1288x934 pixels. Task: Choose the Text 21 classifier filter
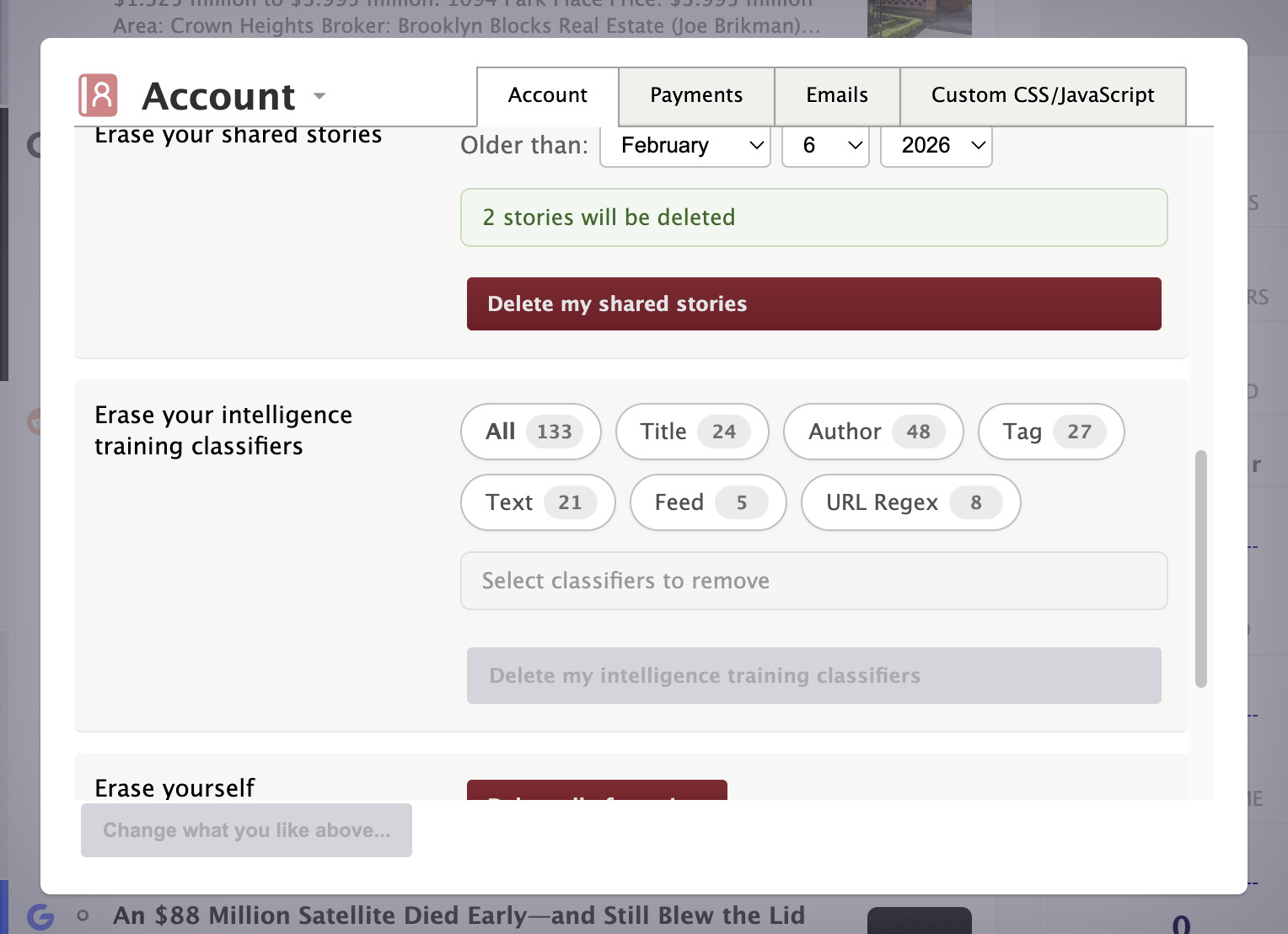pyautogui.click(x=537, y=502)
